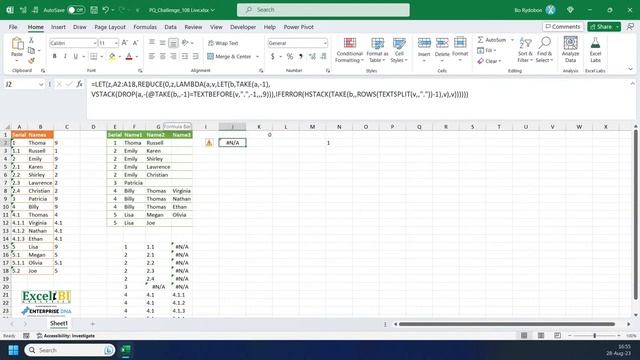Add a new sheet with plus button
This screenshot has height=360, width=640.
92,324
